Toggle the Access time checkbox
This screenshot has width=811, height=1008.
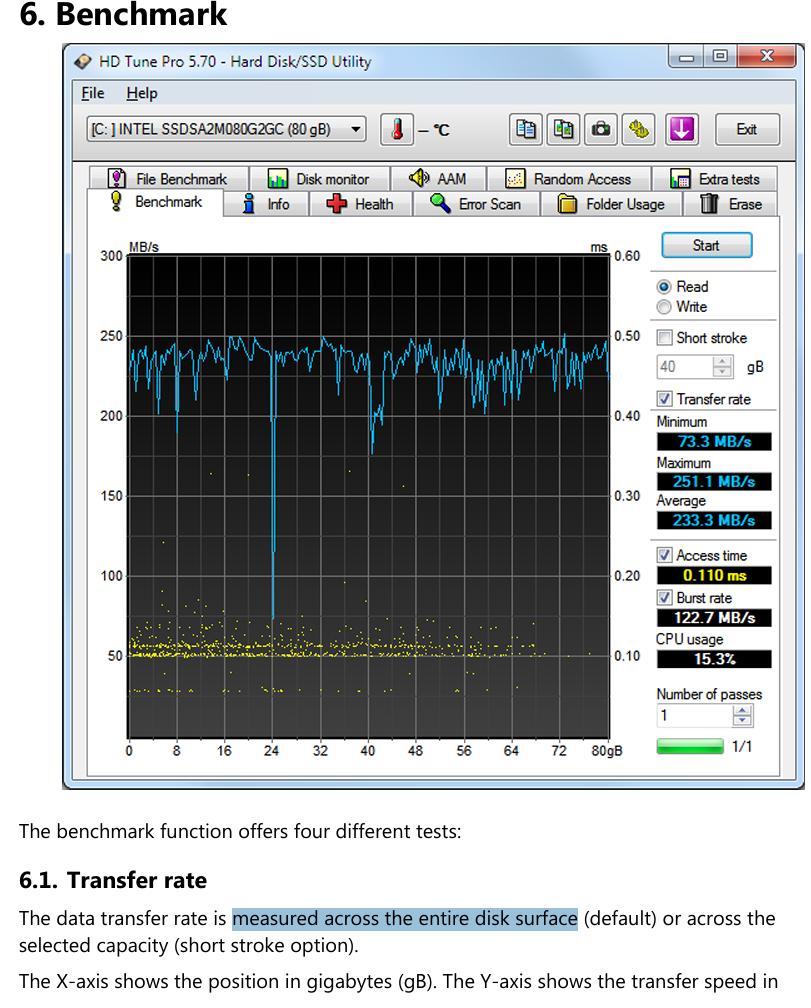coord(664,555)
